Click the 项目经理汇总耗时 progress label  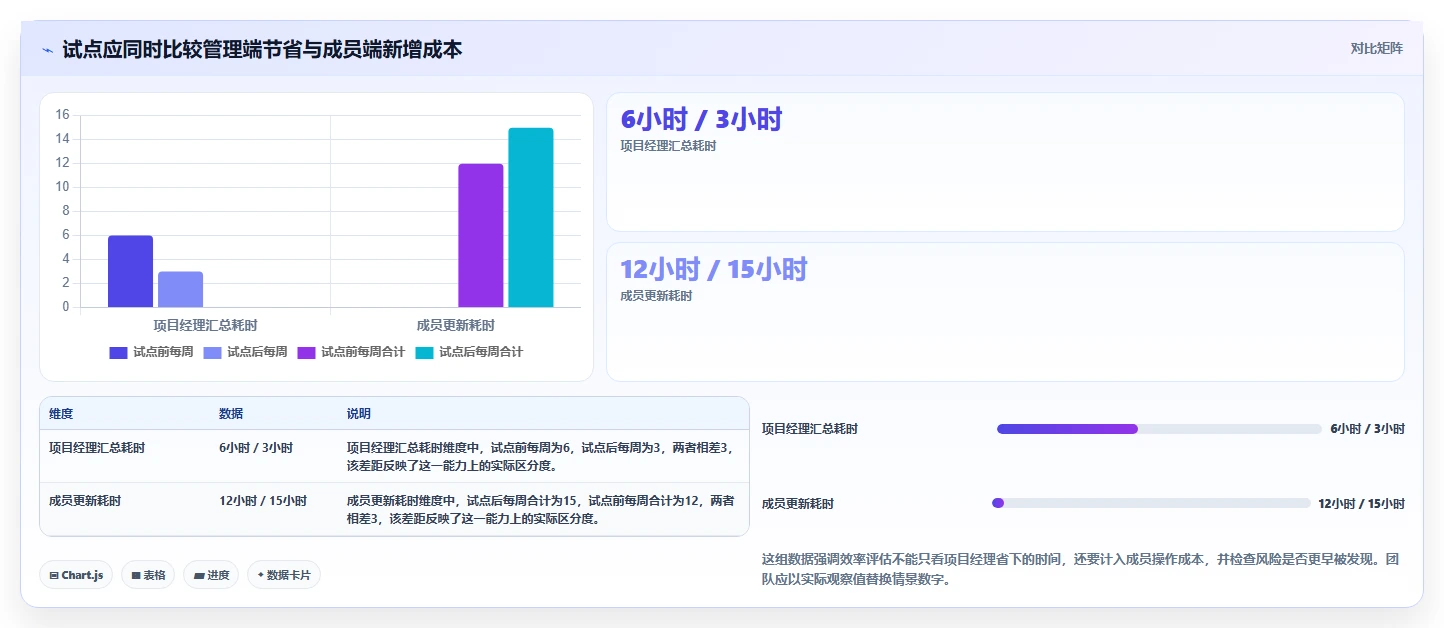810,429
